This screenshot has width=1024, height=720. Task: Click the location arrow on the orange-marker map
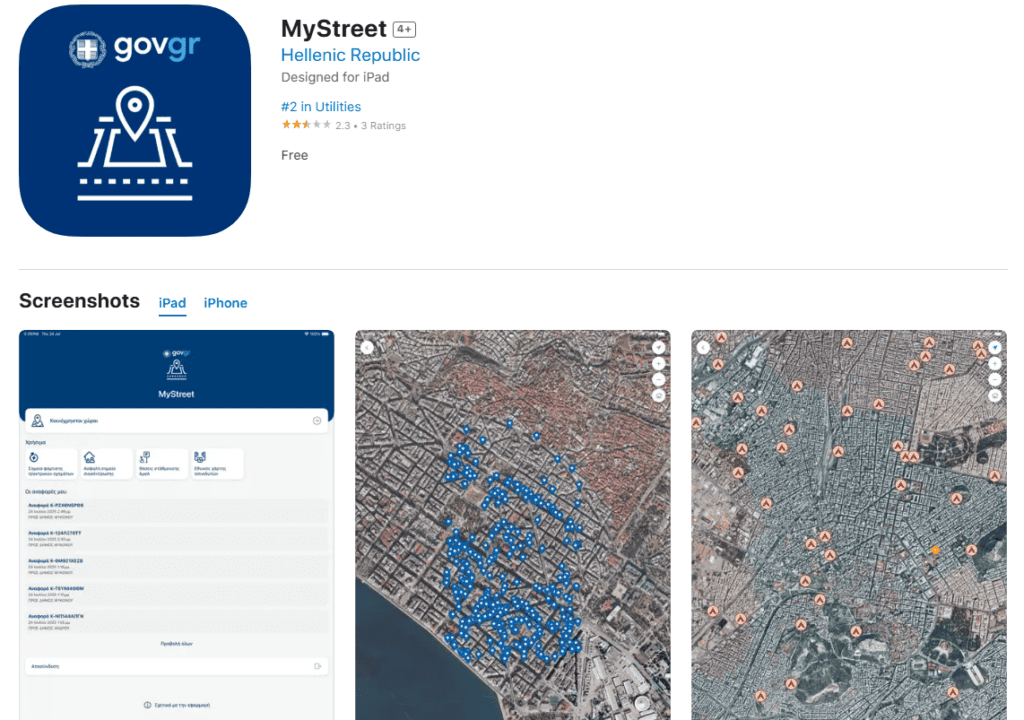pyautogui.click(x=995, y=348)
